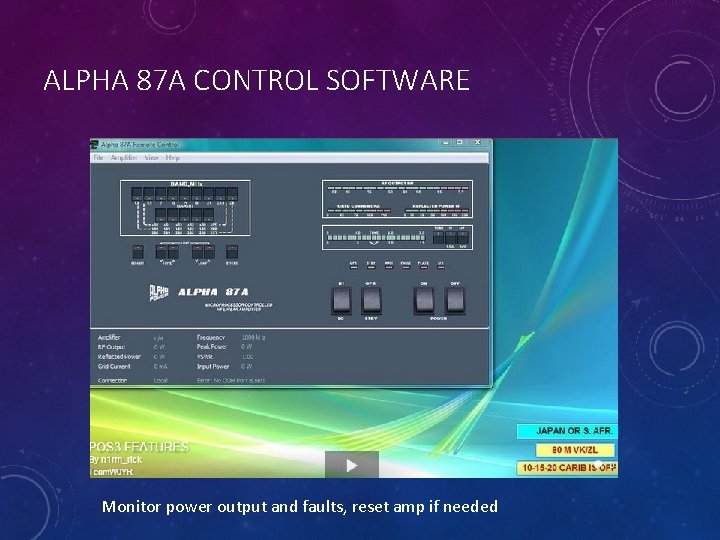
Task: Click the RF Output value readout
Action: (159, 347)
